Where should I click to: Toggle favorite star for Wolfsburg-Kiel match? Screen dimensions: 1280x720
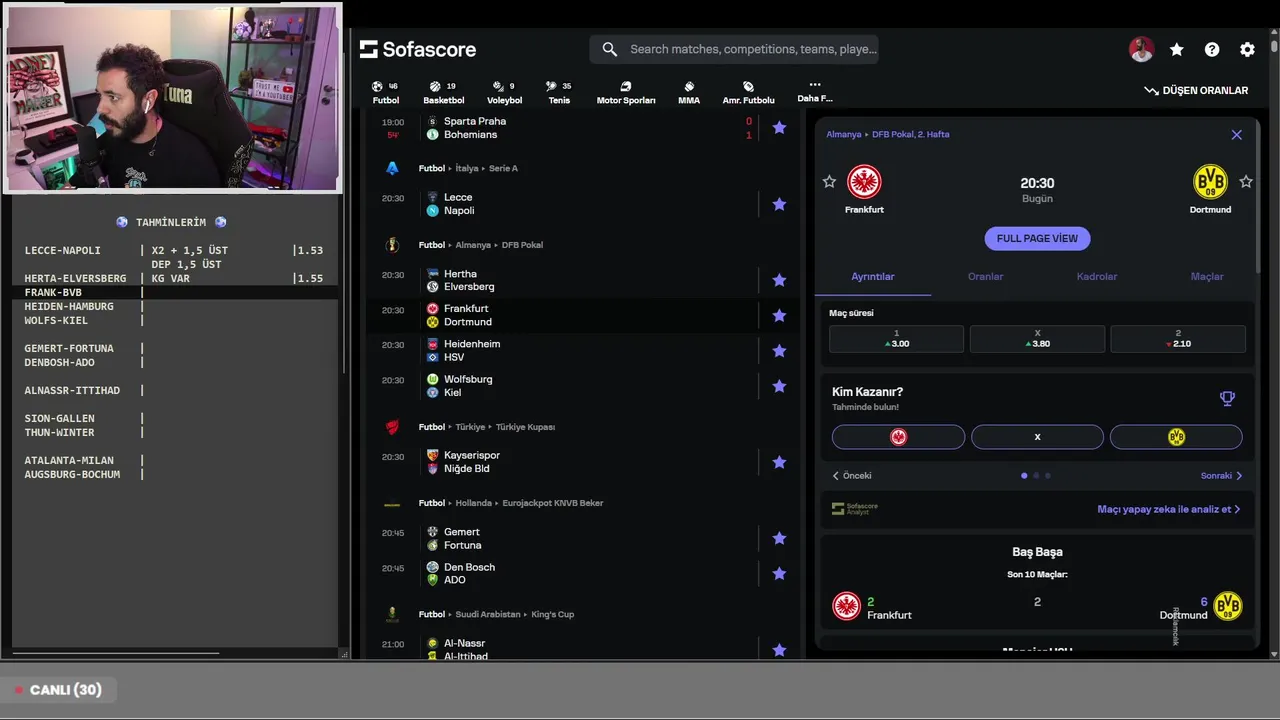779,386
